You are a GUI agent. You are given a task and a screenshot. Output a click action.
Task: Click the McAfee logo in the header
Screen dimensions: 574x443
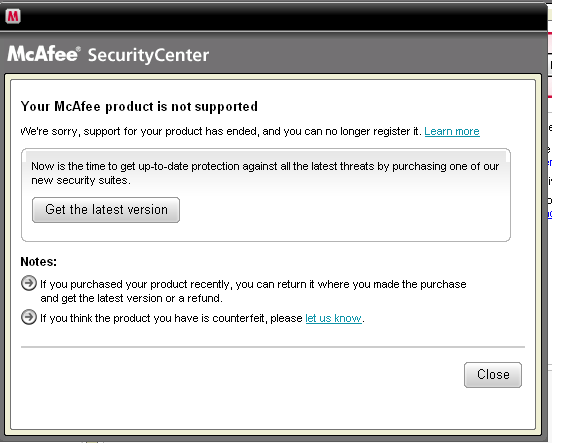42,54
